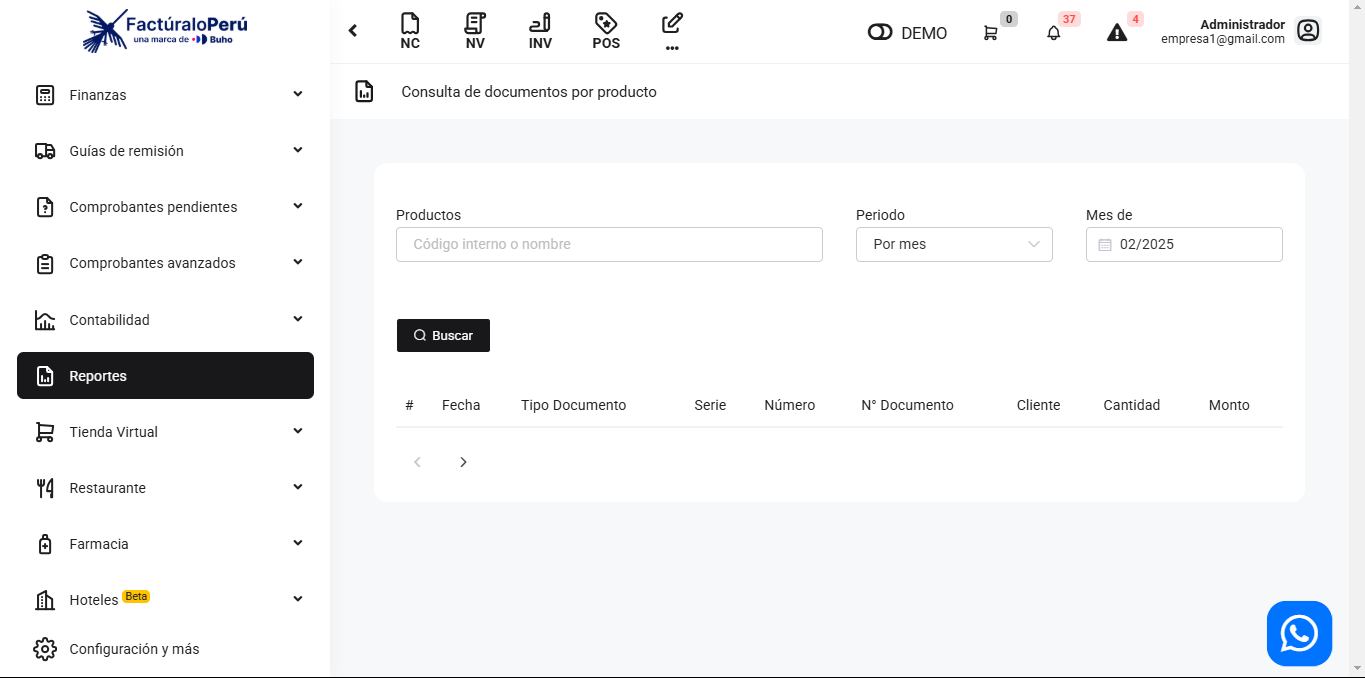Open the NC credit note shortcut
1365x678 pixels.
tap(410, 31)
